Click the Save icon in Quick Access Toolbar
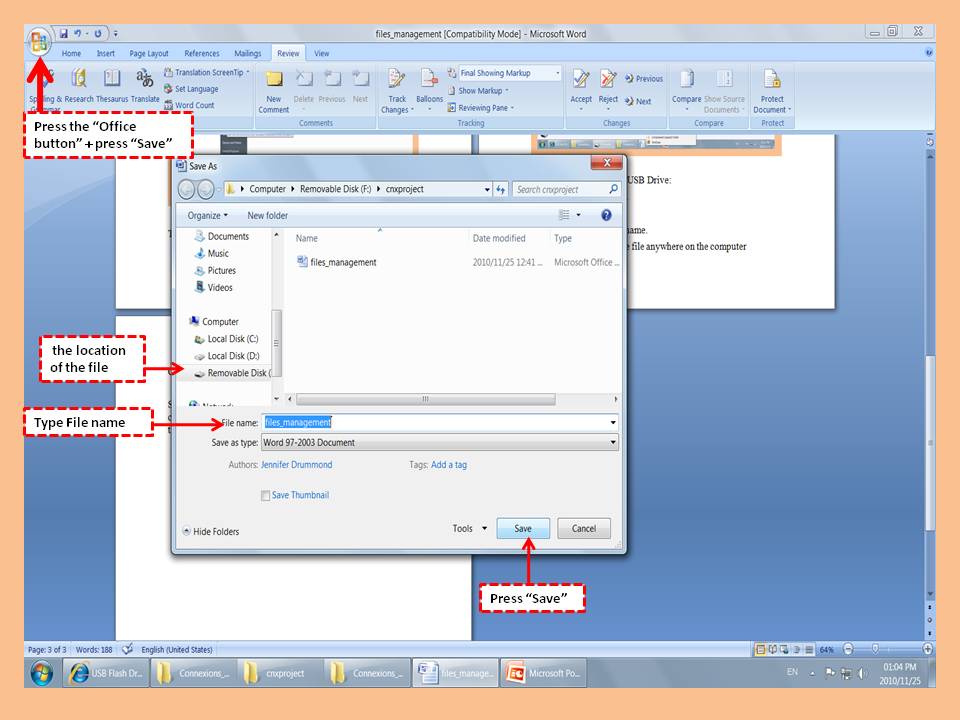This screenshot has height=720, width=960. [x=64, y=34]
